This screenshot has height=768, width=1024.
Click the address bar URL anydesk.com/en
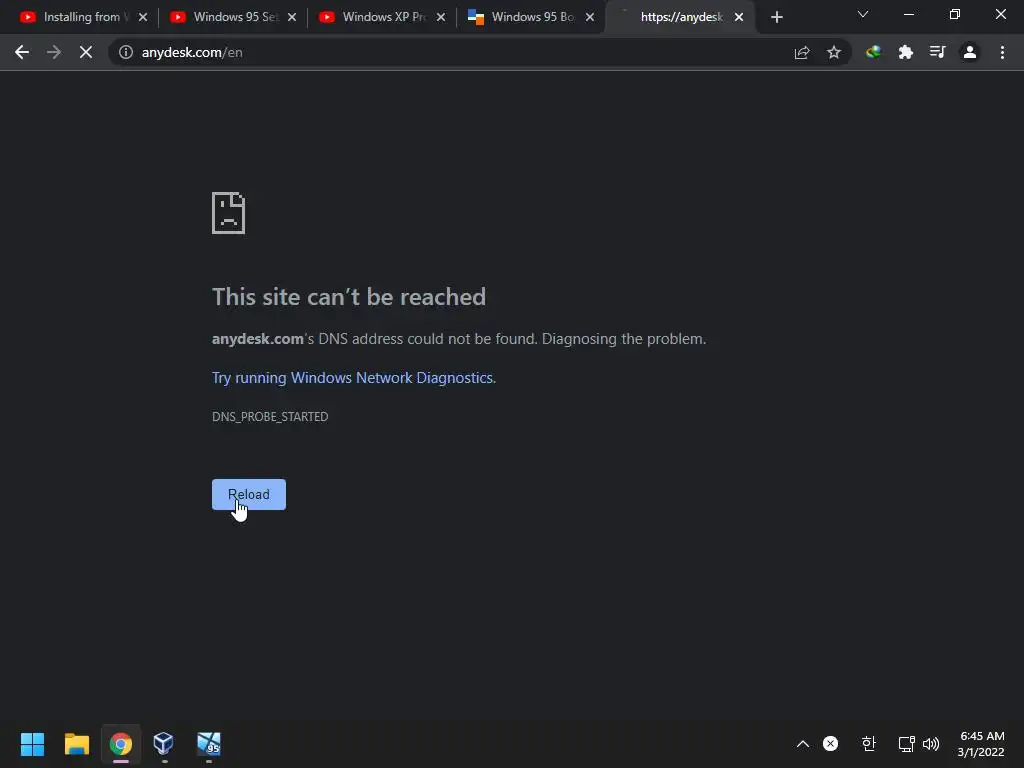[192, 52]
